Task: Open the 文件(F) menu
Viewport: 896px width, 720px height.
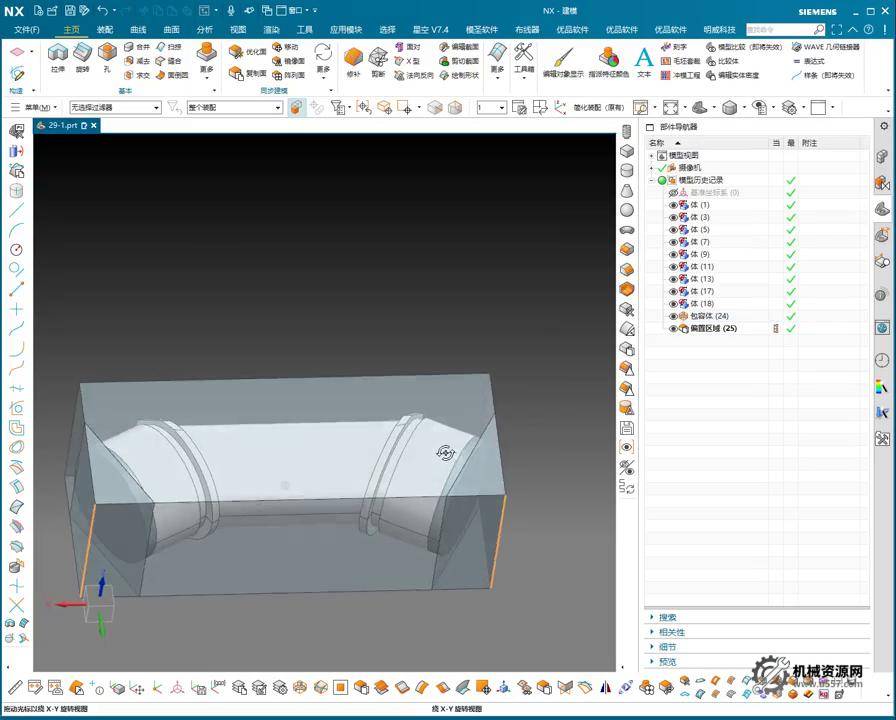Action: 27,30
